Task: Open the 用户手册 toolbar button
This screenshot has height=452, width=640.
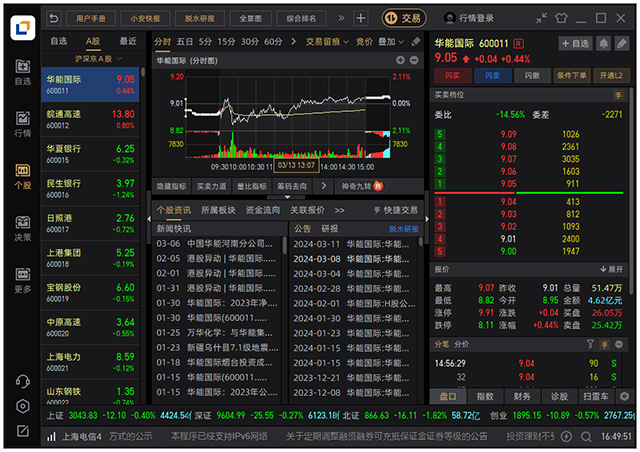Action: 91,18
